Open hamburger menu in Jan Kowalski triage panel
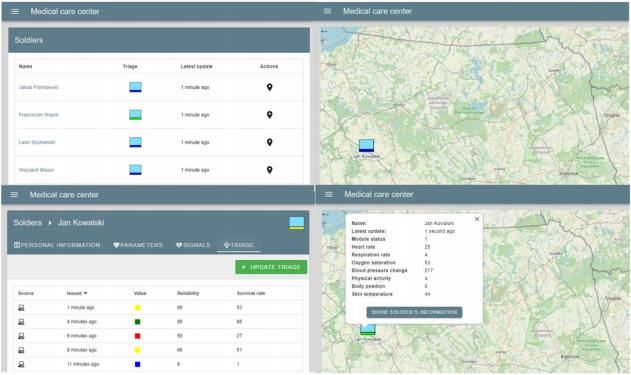The image size is (631, 375). 14,195
